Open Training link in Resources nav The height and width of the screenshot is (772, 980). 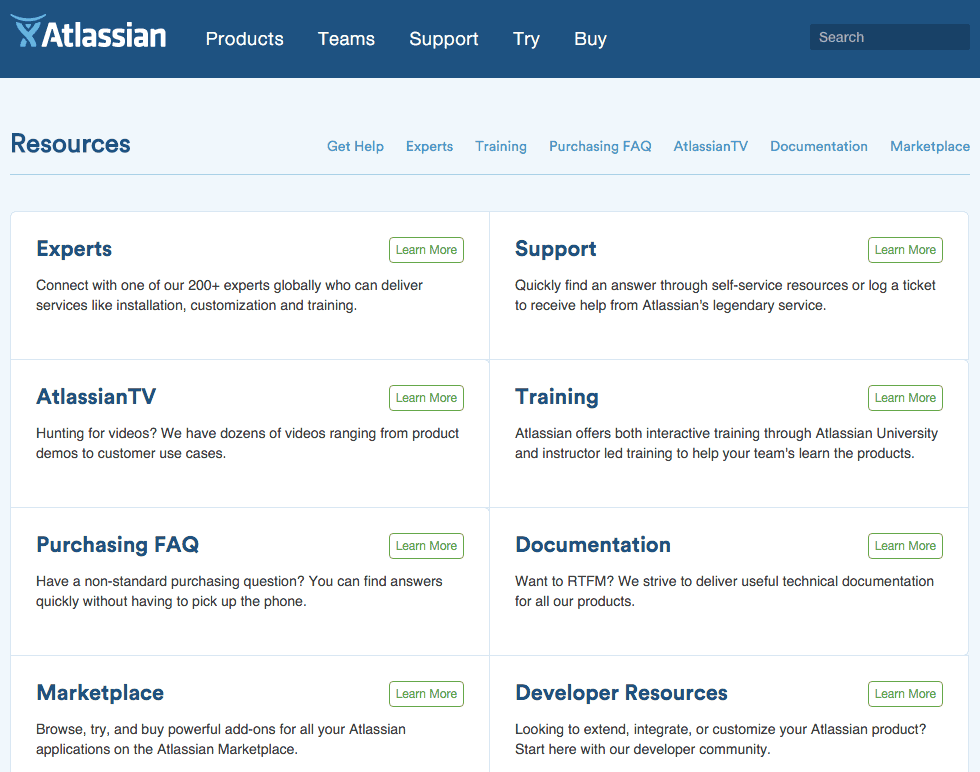click(501, 146)
